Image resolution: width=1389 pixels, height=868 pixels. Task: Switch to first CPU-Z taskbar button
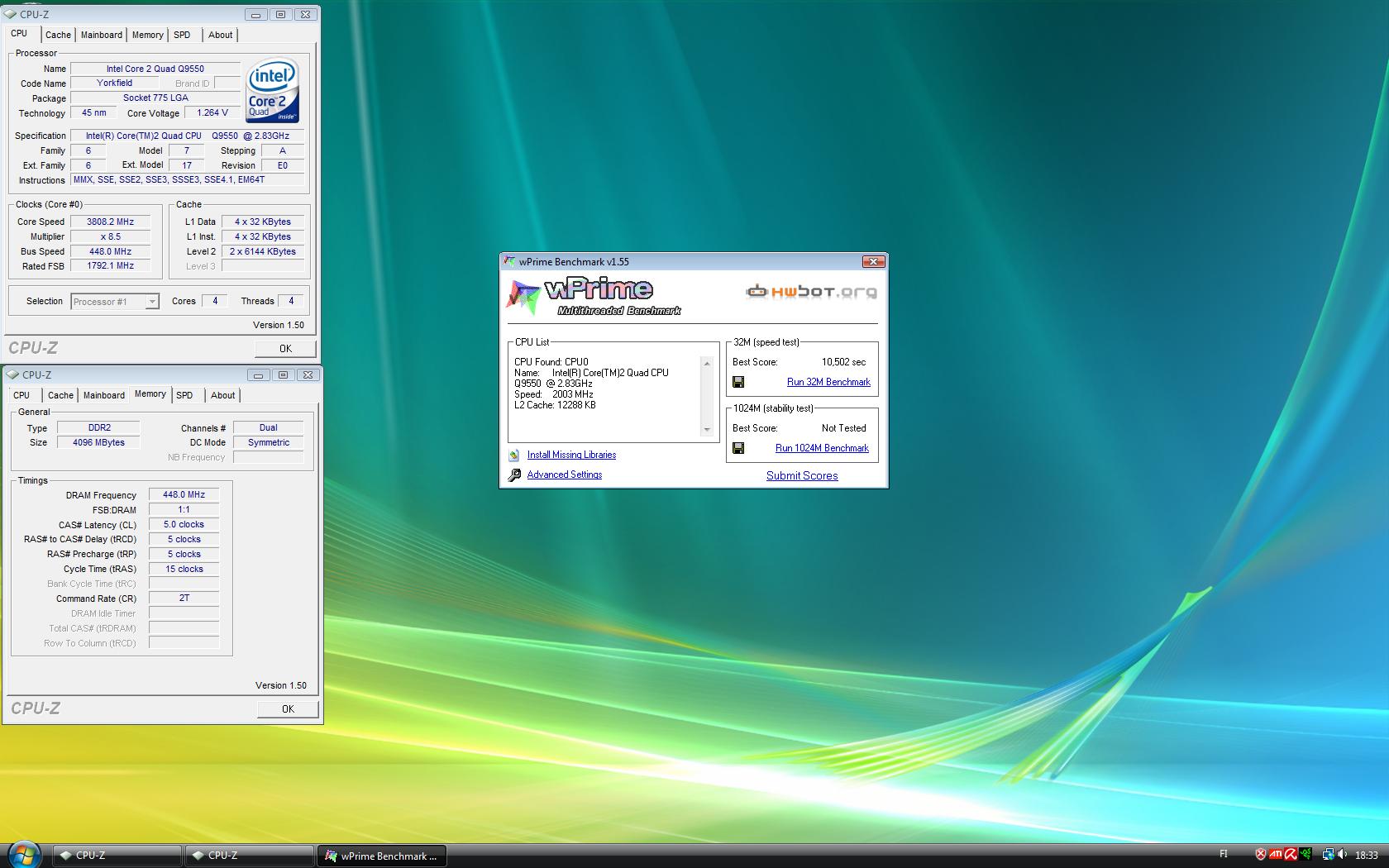(117, 856)
